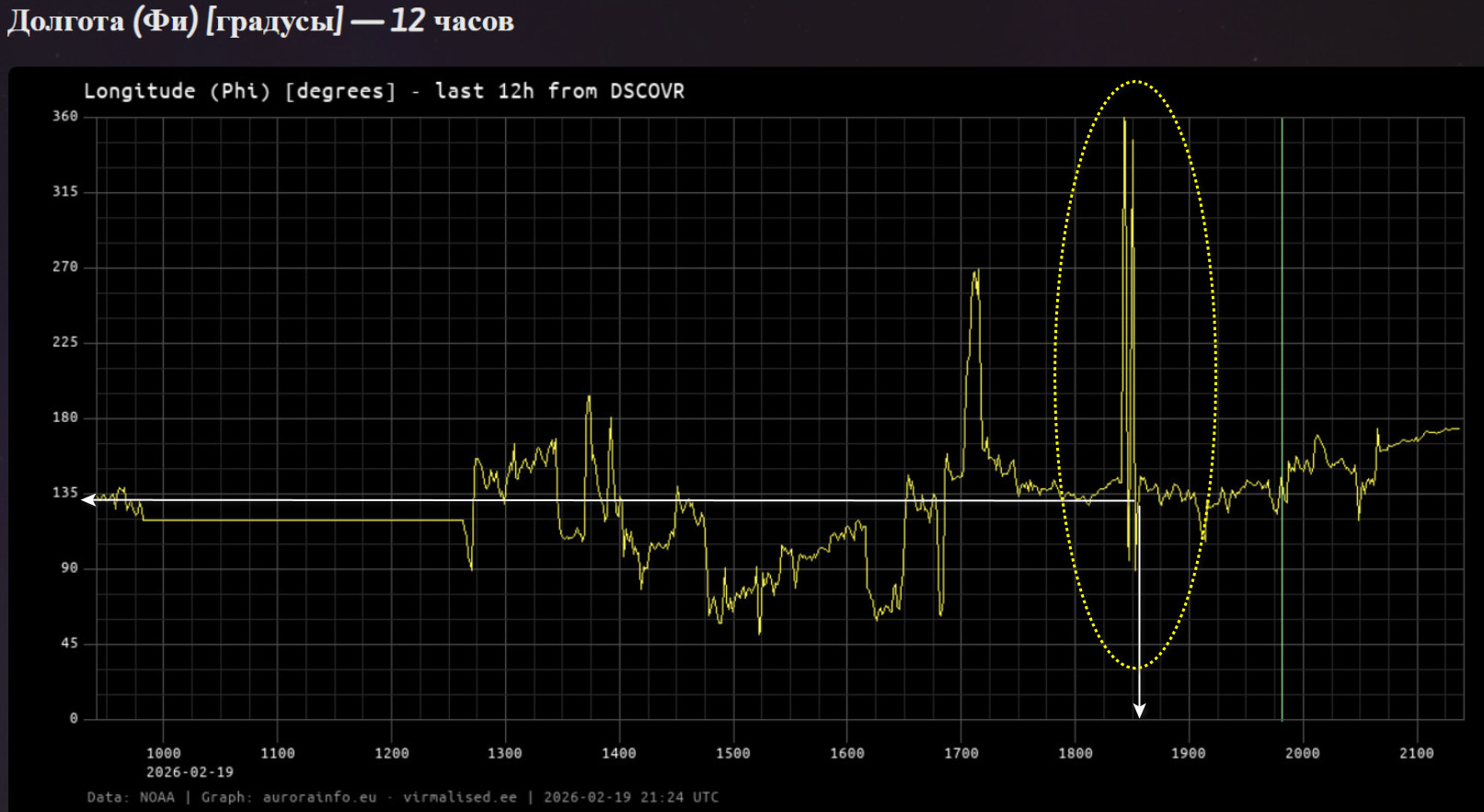Click the y-axis label 0
Image resolution: width=1484 pixels, height=812 pixels.
74,718
